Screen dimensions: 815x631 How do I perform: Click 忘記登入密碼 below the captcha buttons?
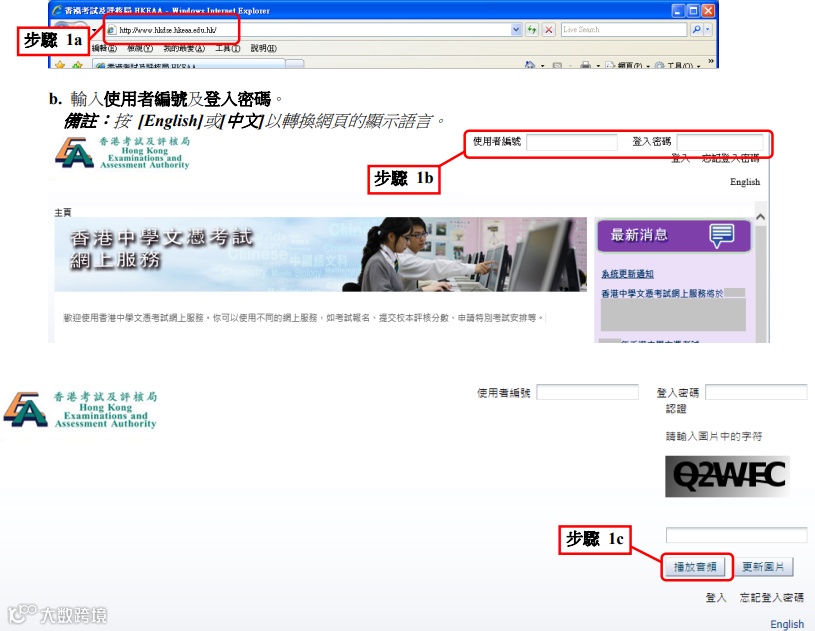[x=772, y=598]
